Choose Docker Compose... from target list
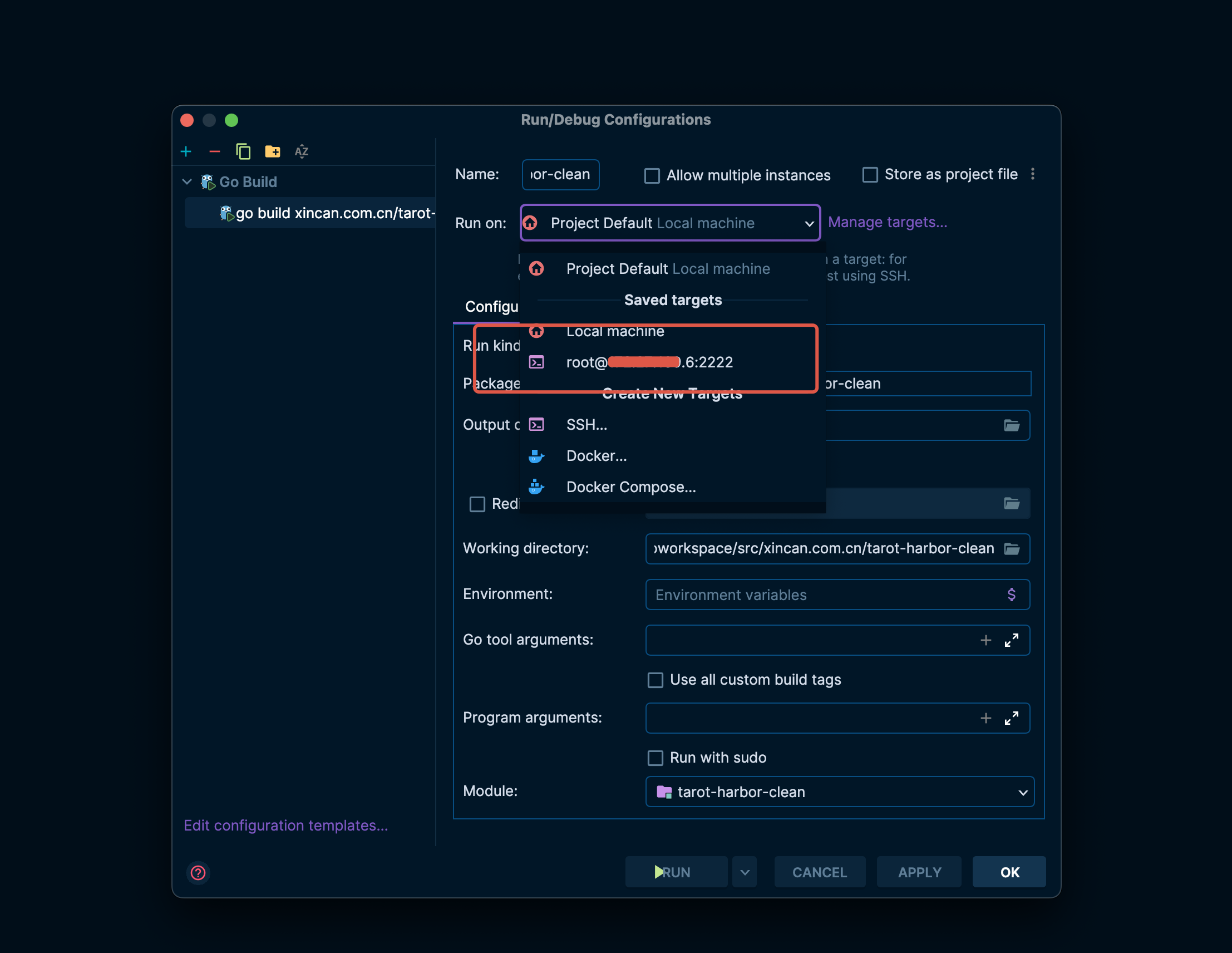Viewport: 1232px width, 953px height. coord(630,487)
